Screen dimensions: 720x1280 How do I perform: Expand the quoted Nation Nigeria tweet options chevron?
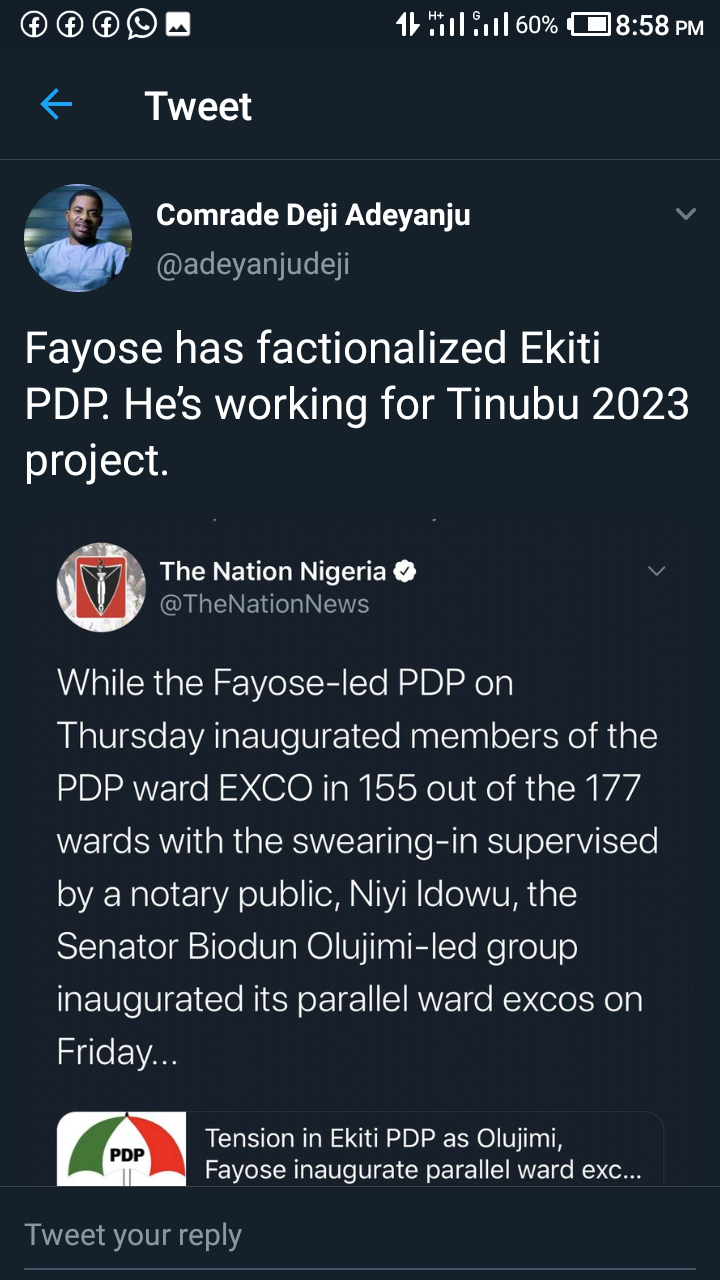coord(657,571)
